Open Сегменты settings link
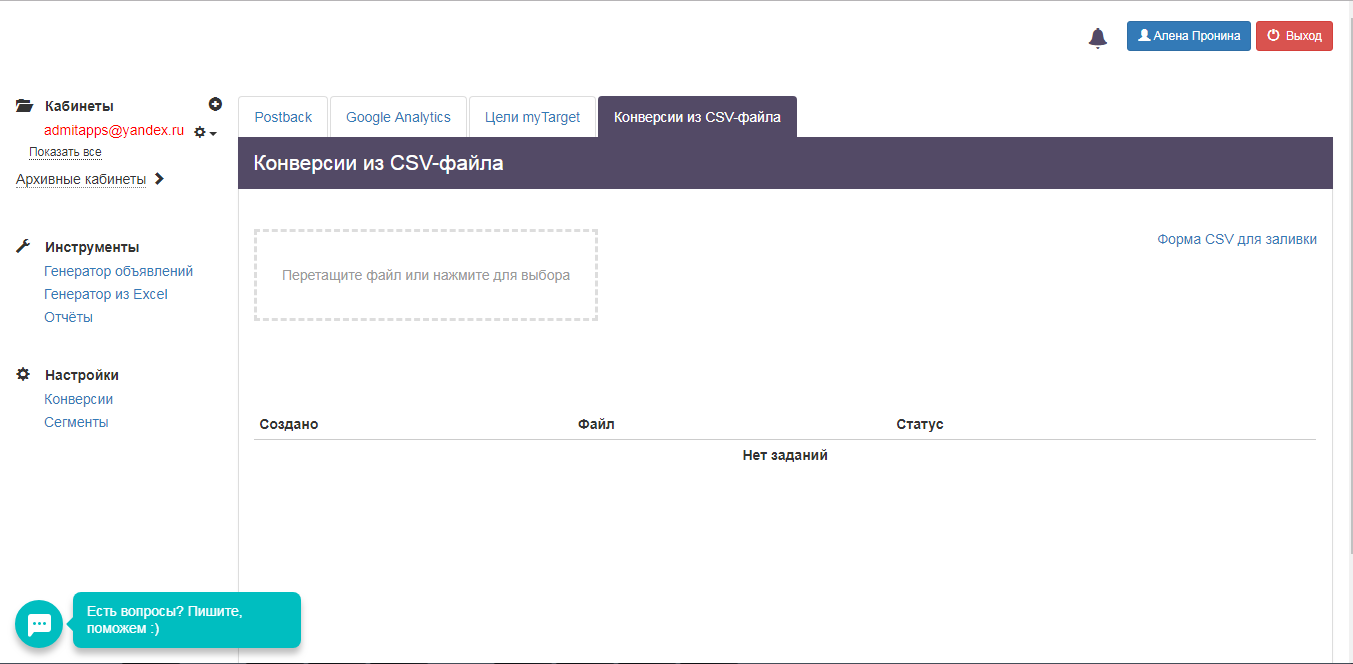This screenshot has width=1353, height=664. (76, 422)
